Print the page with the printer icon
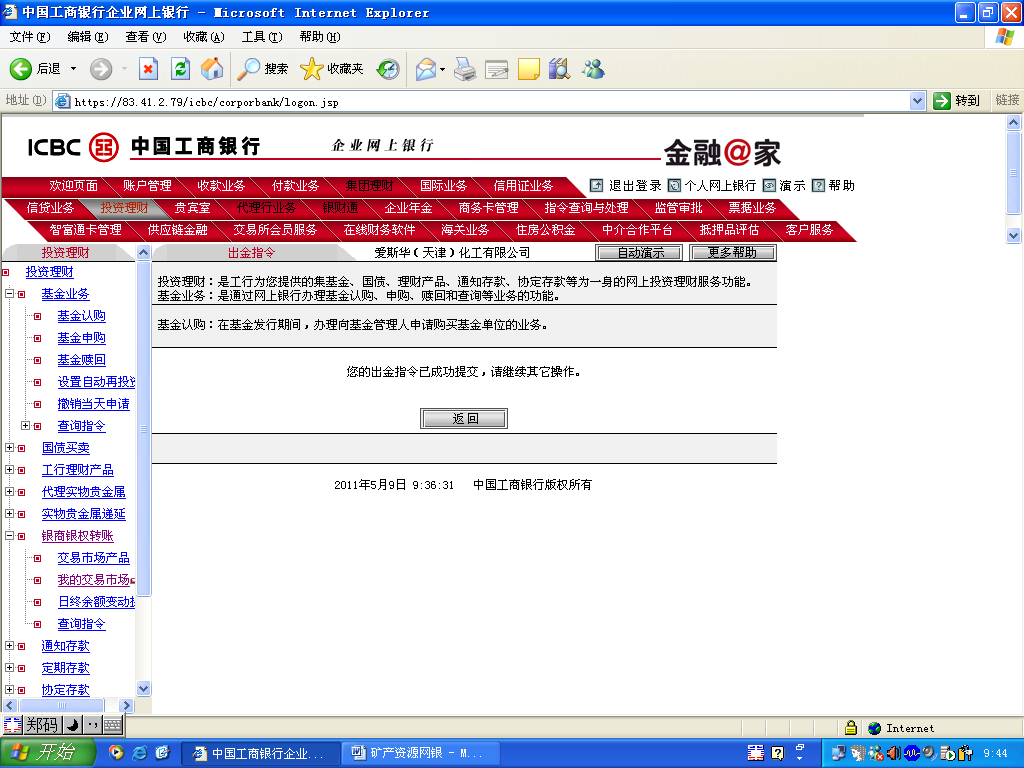 click(x=465, y=69)
